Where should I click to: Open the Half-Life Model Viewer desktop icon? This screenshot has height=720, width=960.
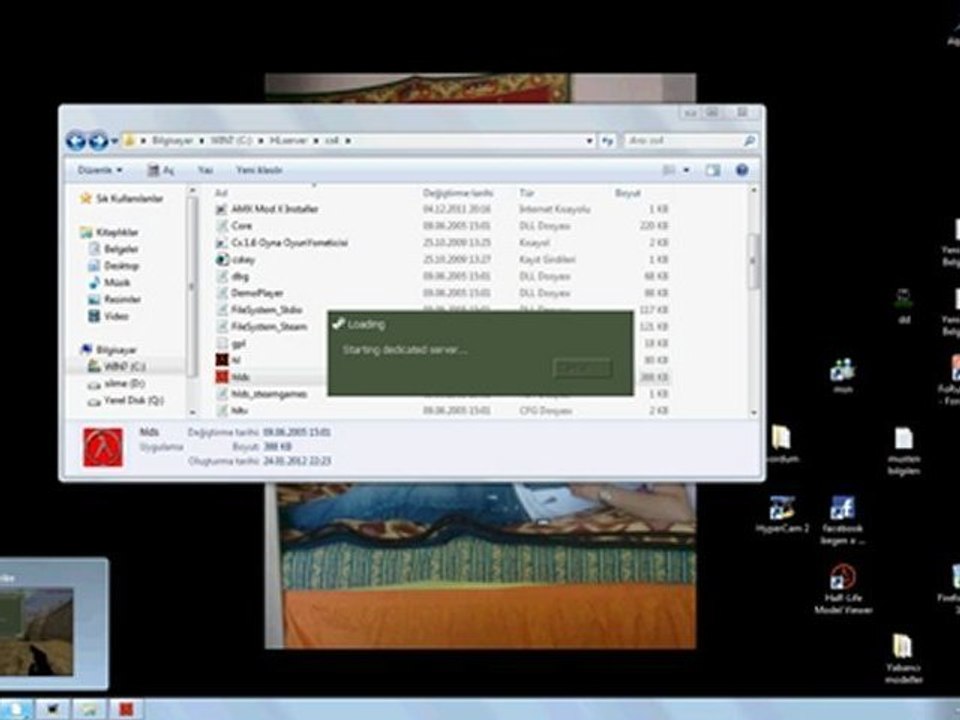[843, 579]
